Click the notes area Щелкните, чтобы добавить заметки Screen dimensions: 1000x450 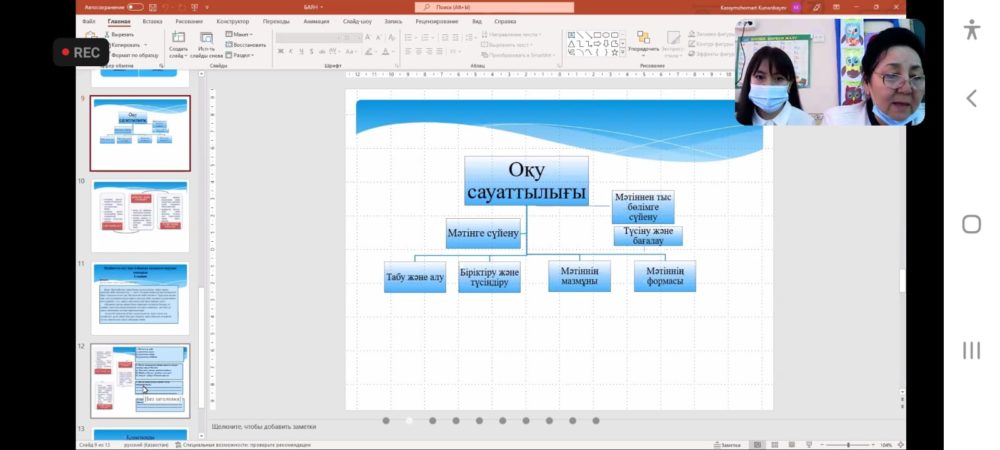pyautogui.click(x=264, y=426)
